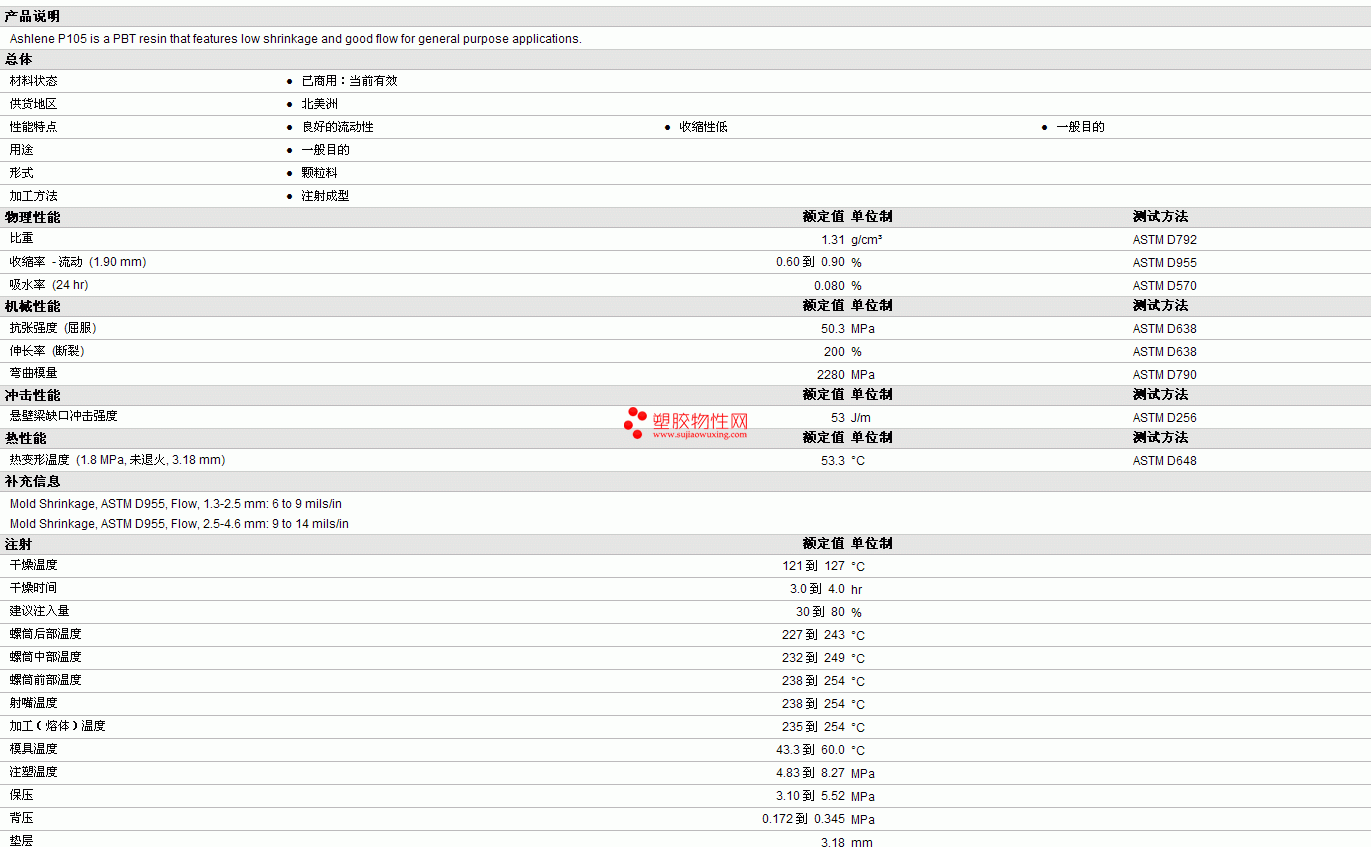The image size is (1371, 847).
Task: Click the drying temperature value "121 到 127"
Action: point(814,566)
